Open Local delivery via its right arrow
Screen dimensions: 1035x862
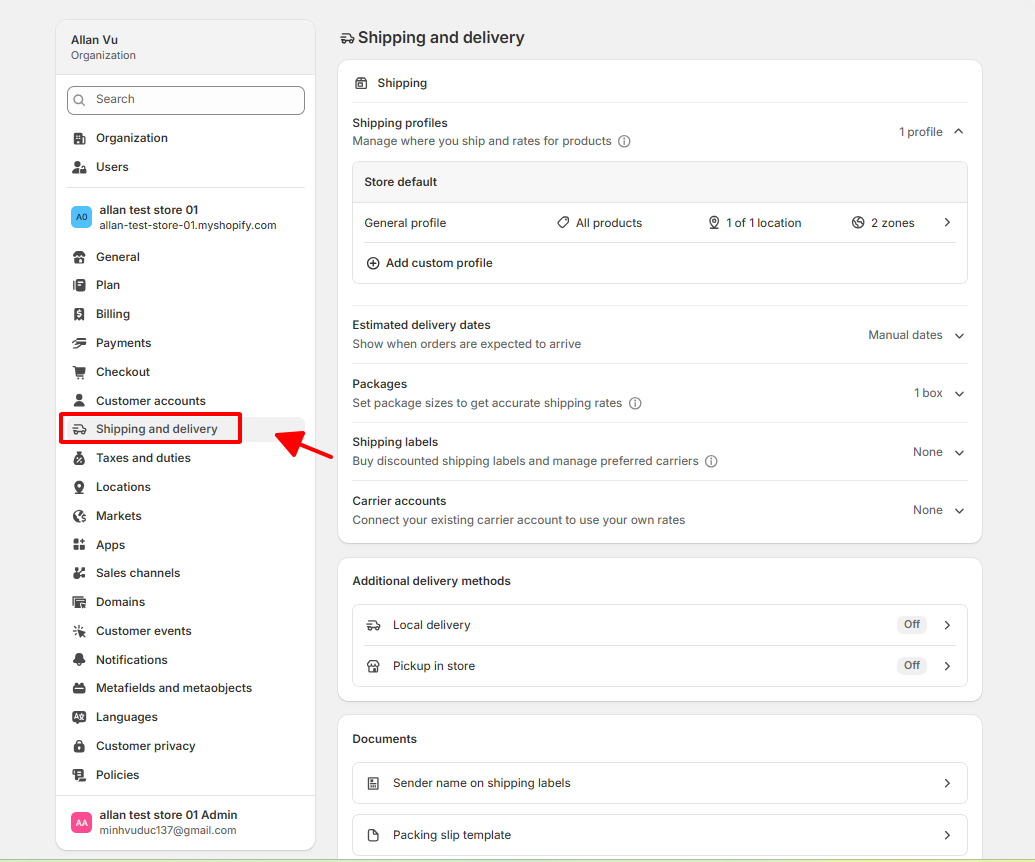pos(947,625)
